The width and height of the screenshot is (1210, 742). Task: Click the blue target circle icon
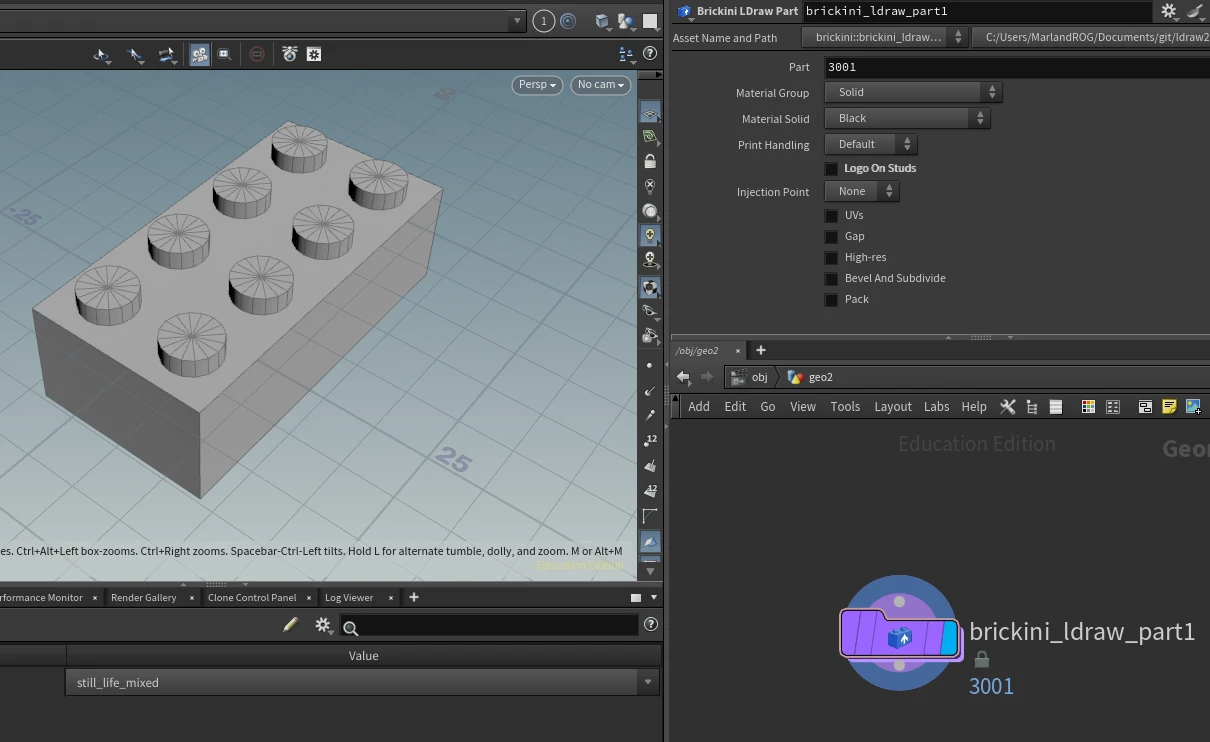click(x=568, y=21)
